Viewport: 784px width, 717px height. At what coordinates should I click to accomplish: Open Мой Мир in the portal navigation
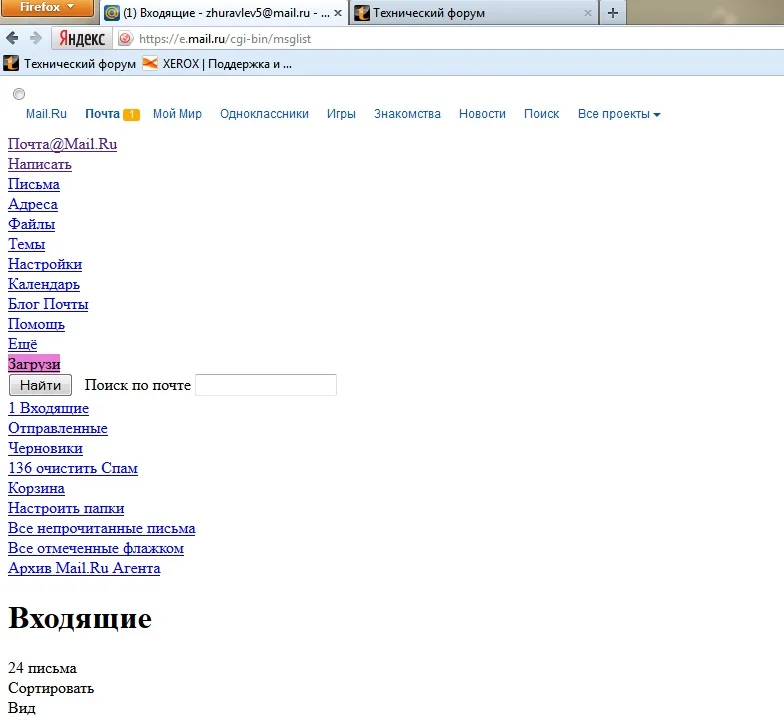(x=177, y=114)
